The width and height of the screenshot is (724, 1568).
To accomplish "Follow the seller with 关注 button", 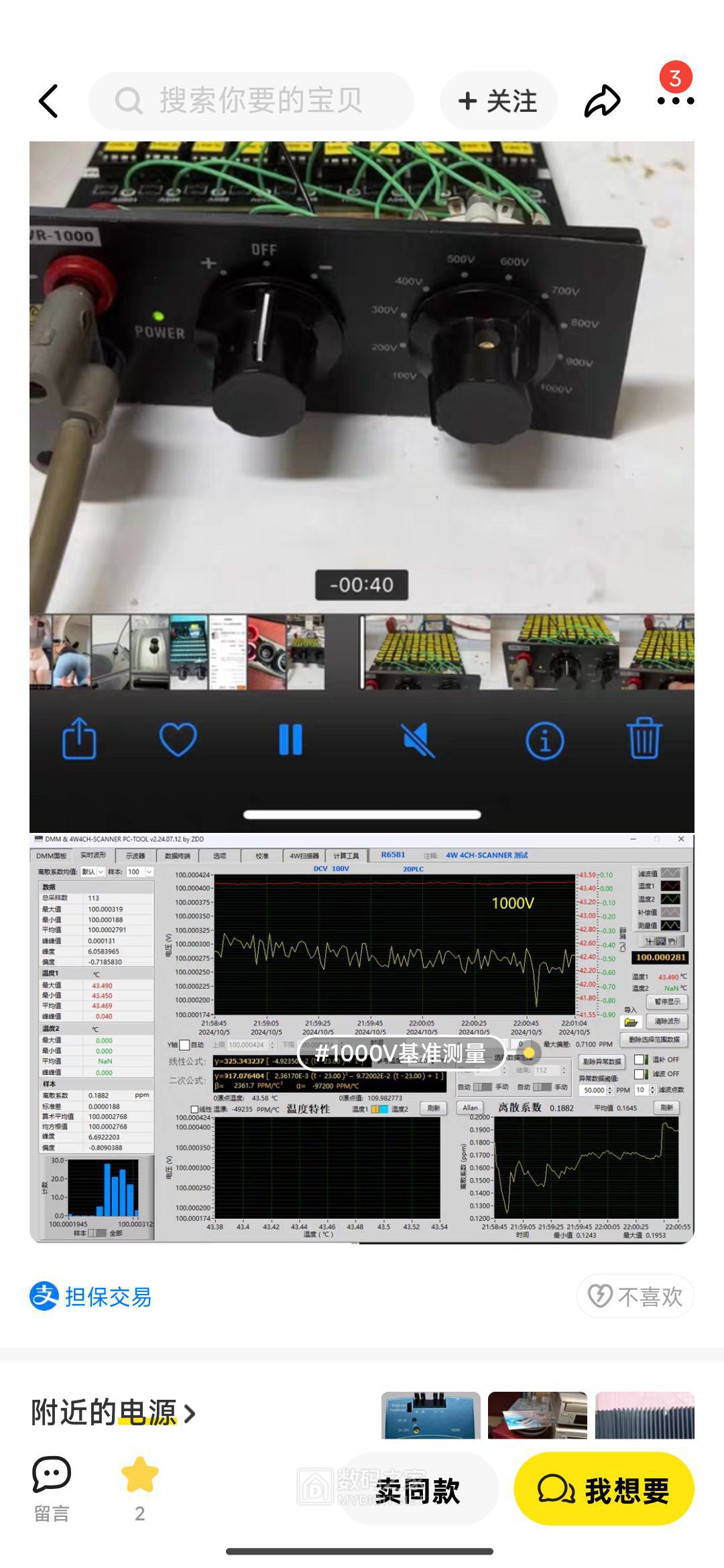I will [498, 101].
